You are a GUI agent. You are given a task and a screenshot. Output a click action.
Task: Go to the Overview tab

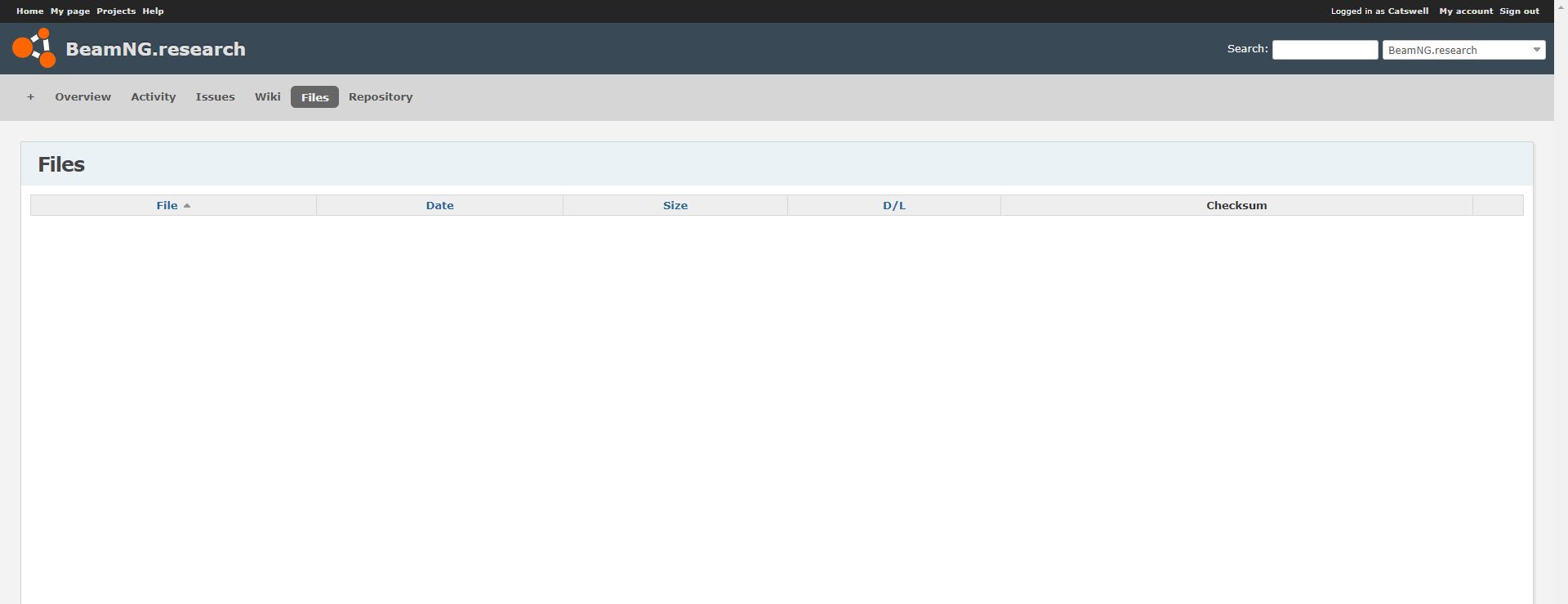(x=82, y=96)
